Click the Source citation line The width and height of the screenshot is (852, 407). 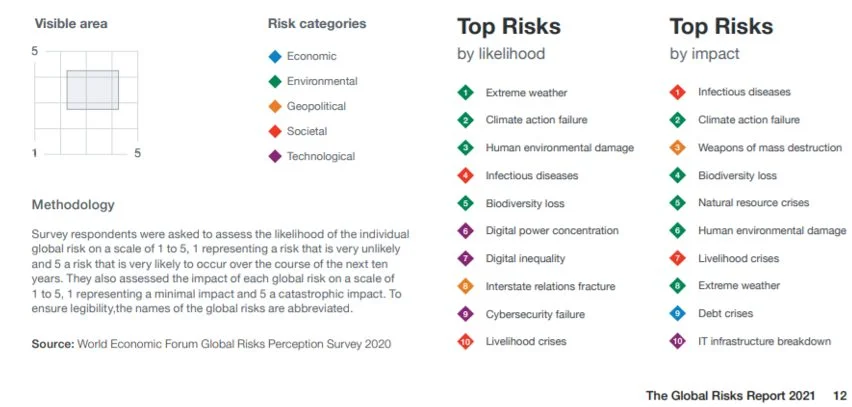(211, 344)
